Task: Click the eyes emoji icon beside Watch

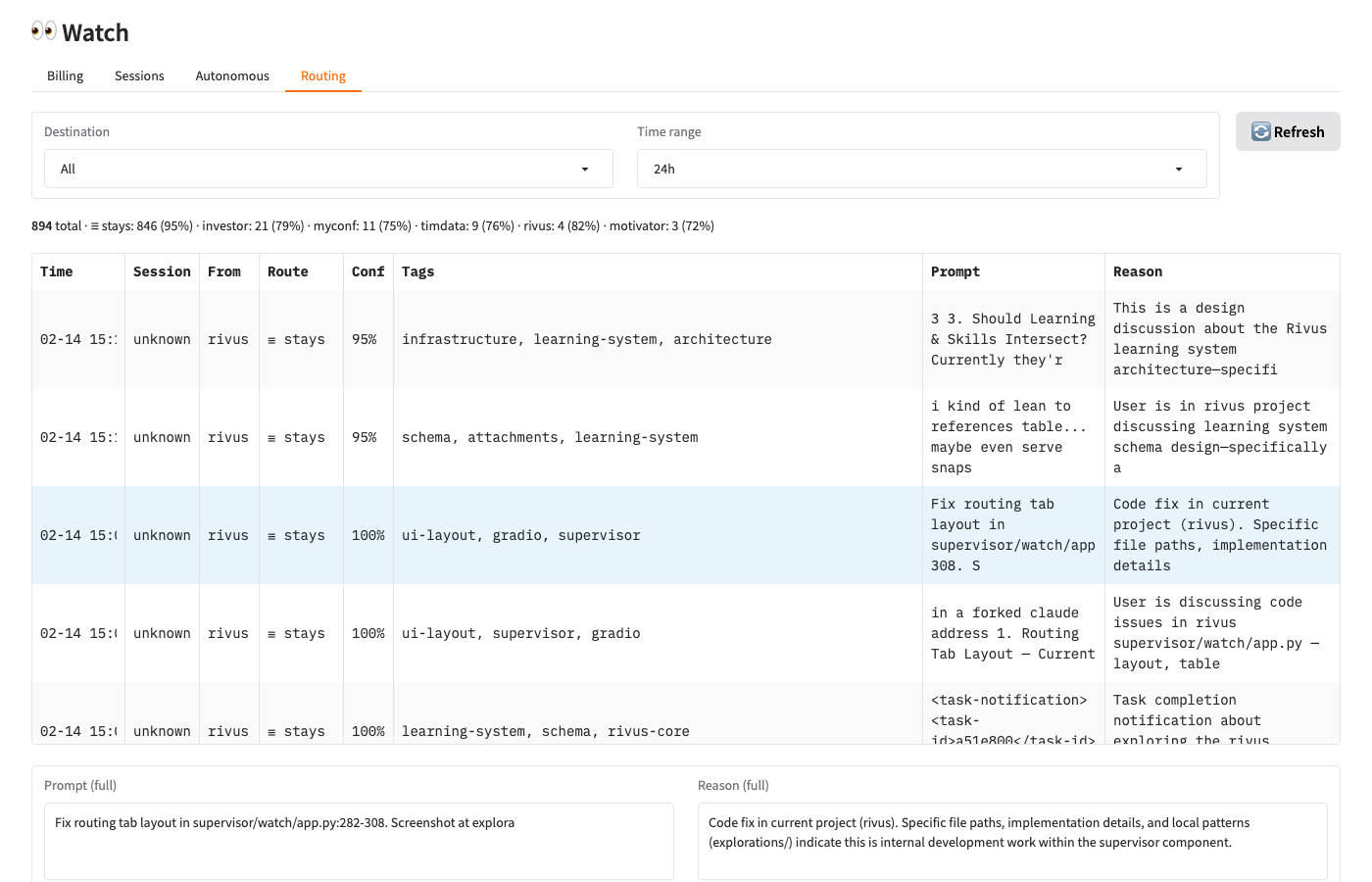Action: (44, 31)
